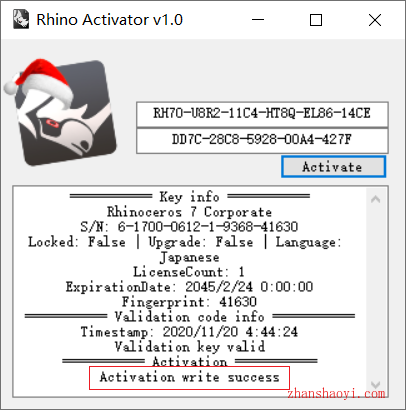
Task: Click the 'Rhinoceros 7 Corporate' line
Action: tap(189, 212)
